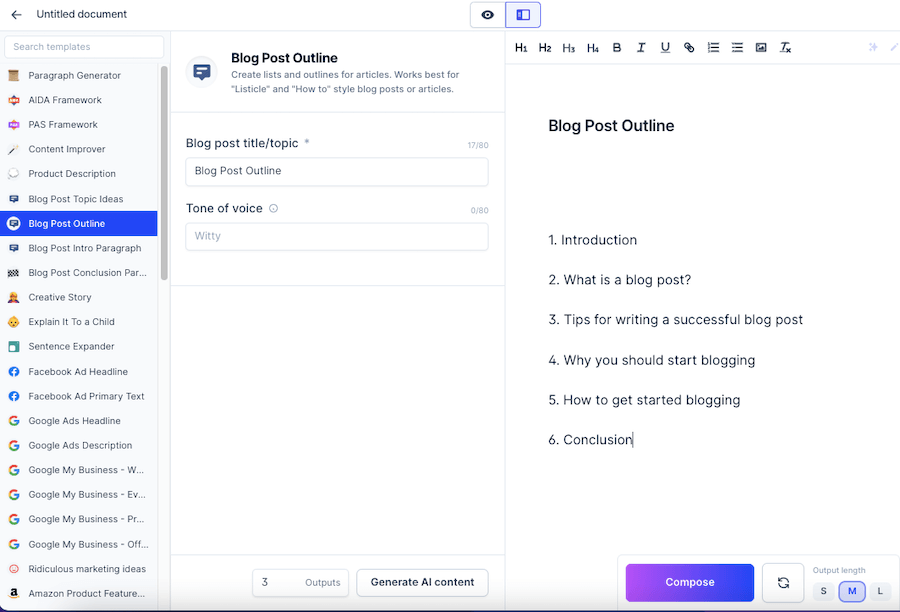Viewport: 900px width, 612px height.
Task: Click the template list scrollbar
Action: (x=164, y=173)
